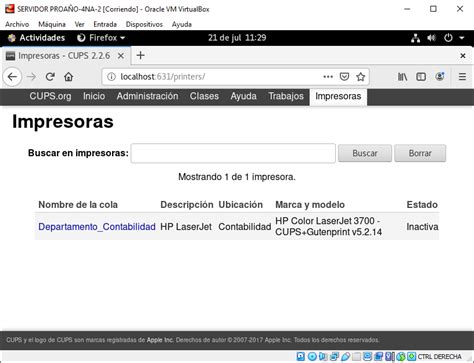Open VirtualBox Ayuda menu
This screenshot has height=363, width=474.
point(182,24)
